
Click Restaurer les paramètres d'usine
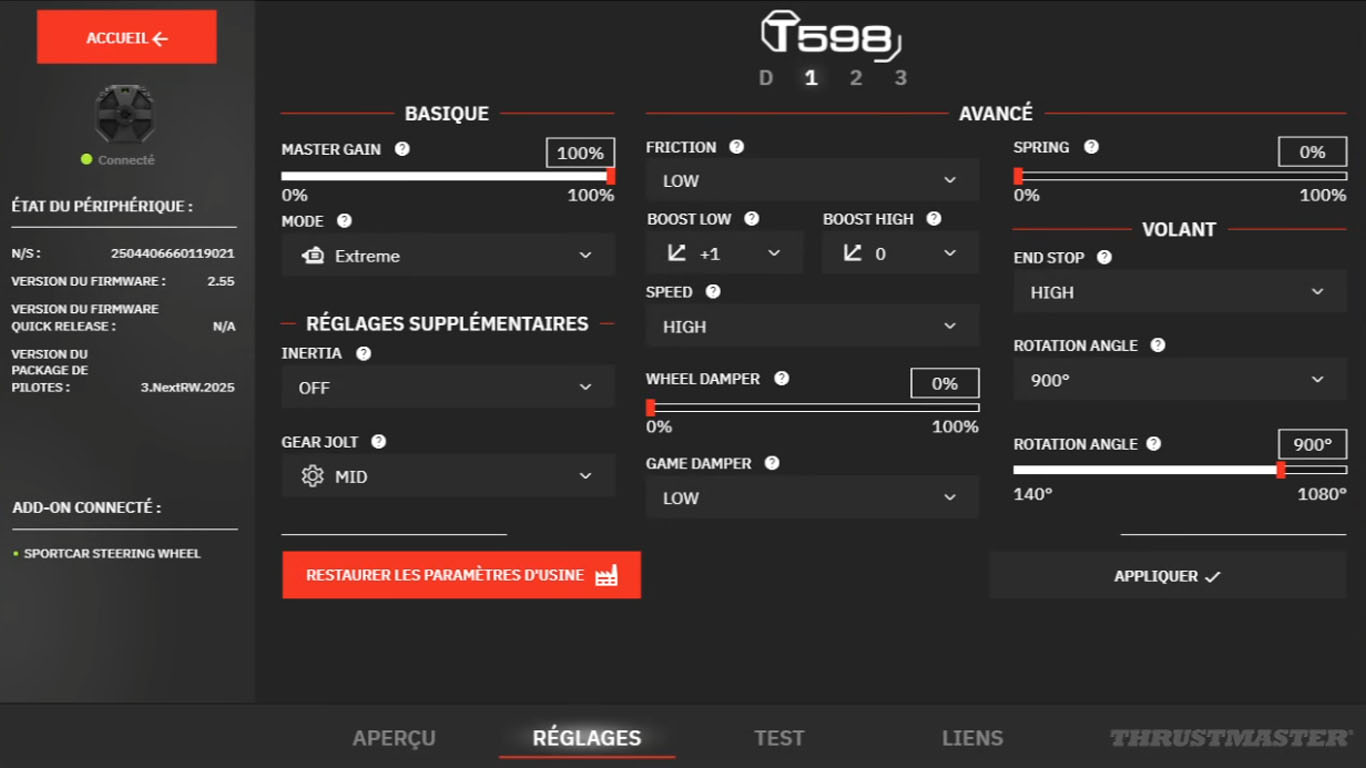coord(461,575)
